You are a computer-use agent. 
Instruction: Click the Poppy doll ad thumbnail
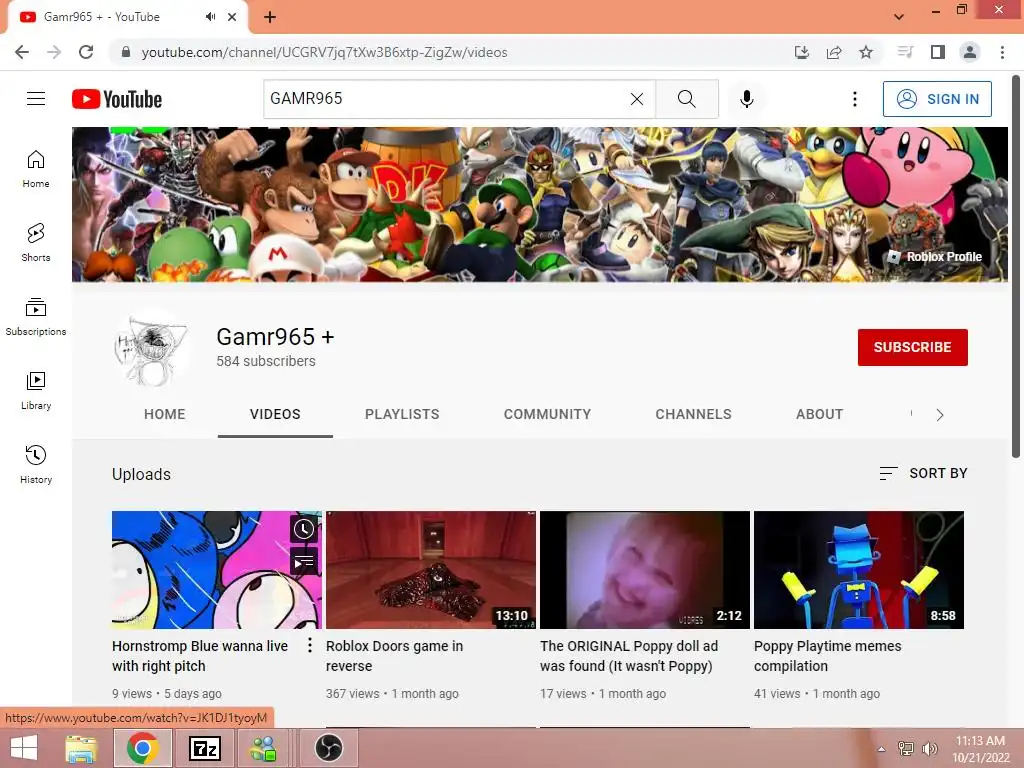645,570
